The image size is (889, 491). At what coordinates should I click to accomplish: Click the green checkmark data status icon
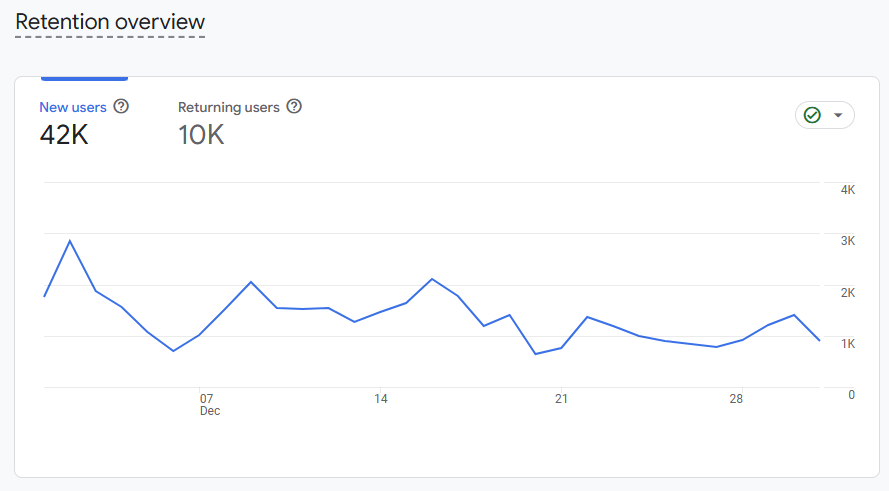coord(812,115)
